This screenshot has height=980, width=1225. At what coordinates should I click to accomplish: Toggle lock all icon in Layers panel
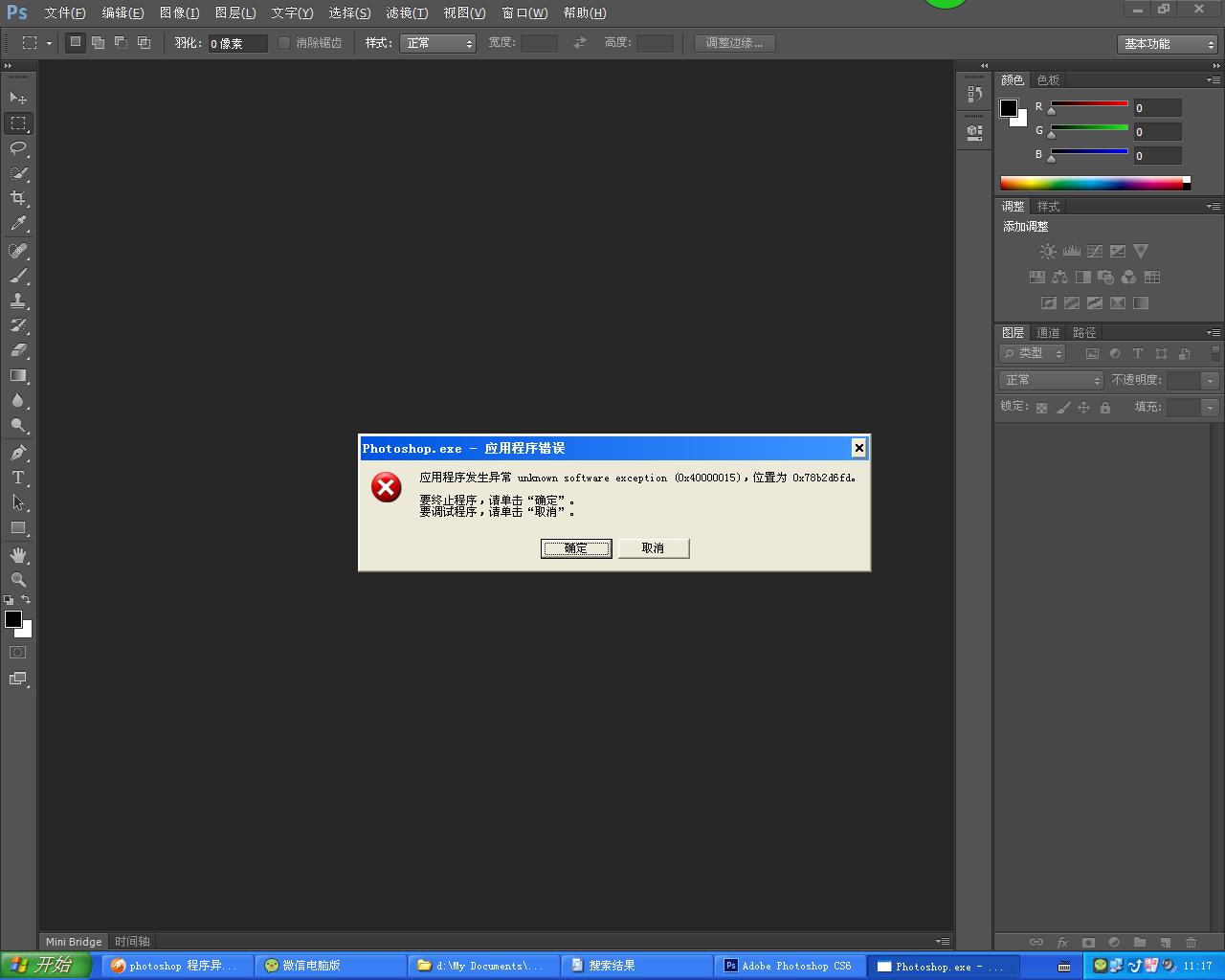1105,408
